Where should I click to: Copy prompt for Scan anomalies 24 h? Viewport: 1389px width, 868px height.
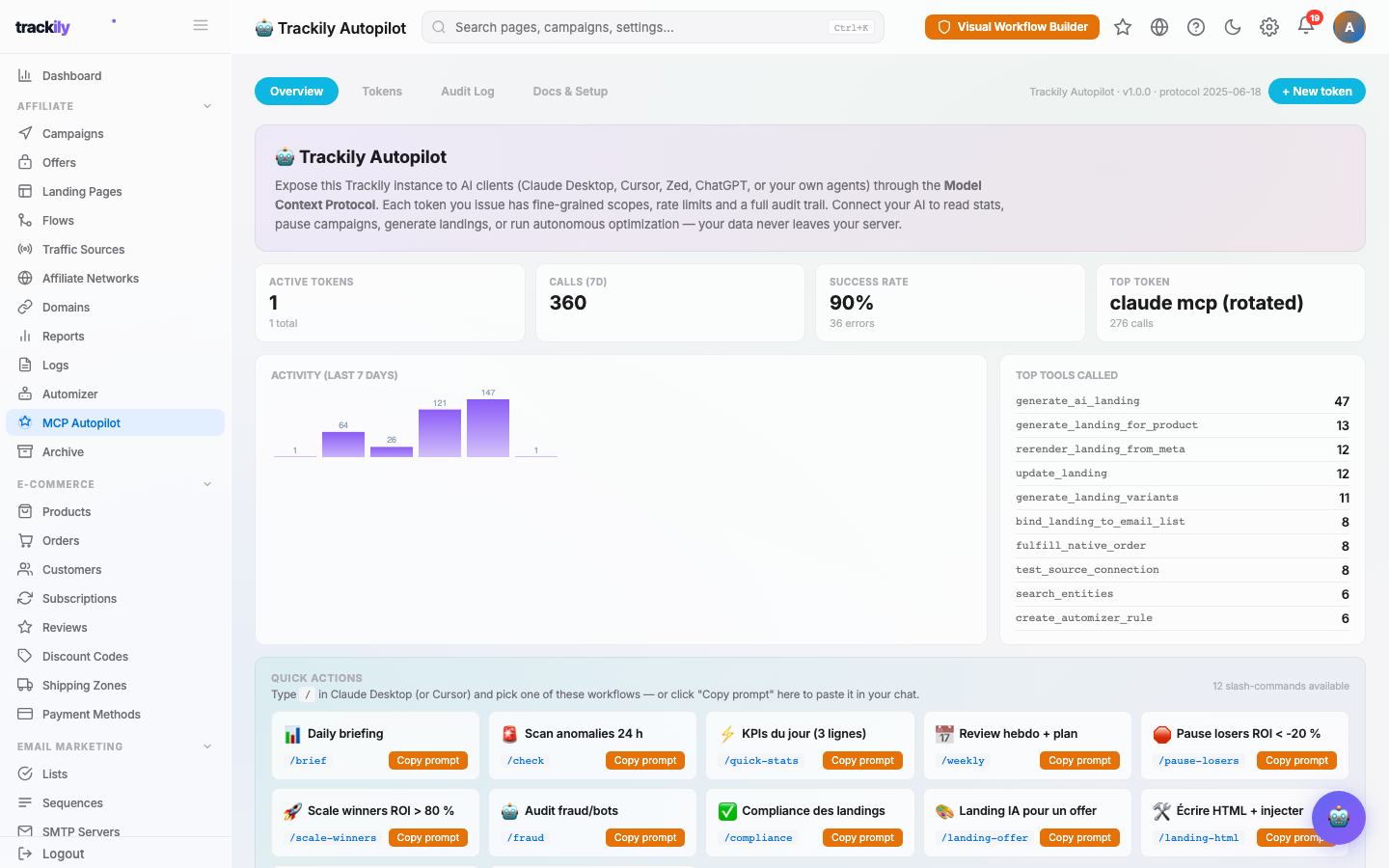[645, 760]
